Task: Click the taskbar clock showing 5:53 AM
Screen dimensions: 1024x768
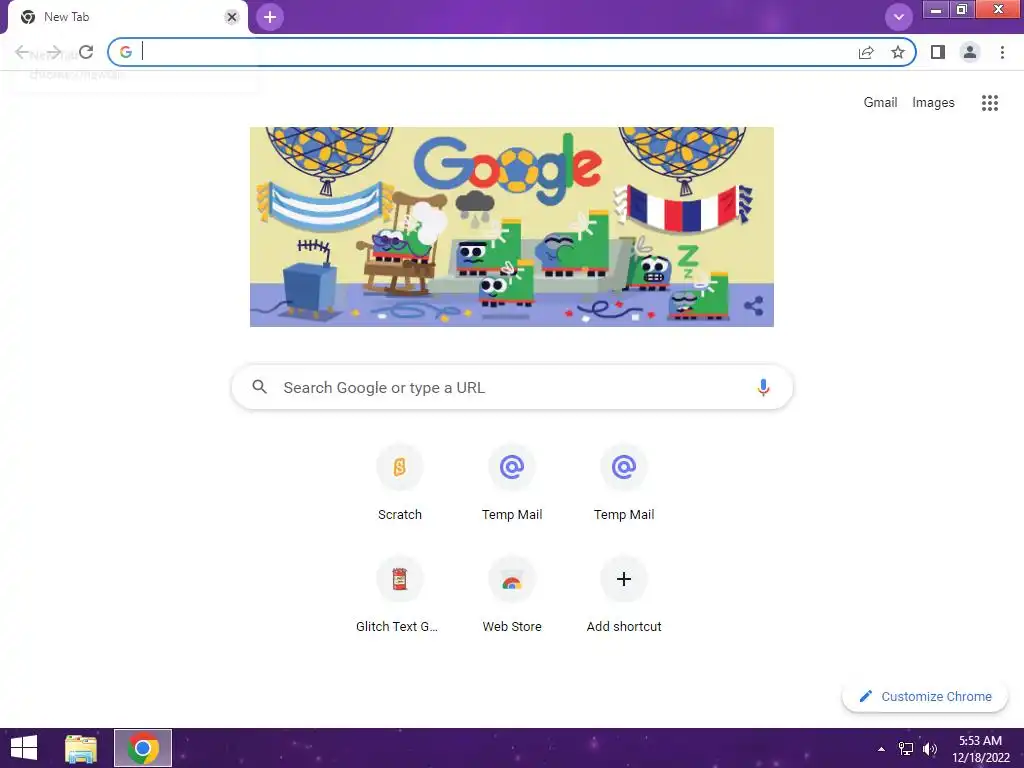Action: (x=980, y=748)
